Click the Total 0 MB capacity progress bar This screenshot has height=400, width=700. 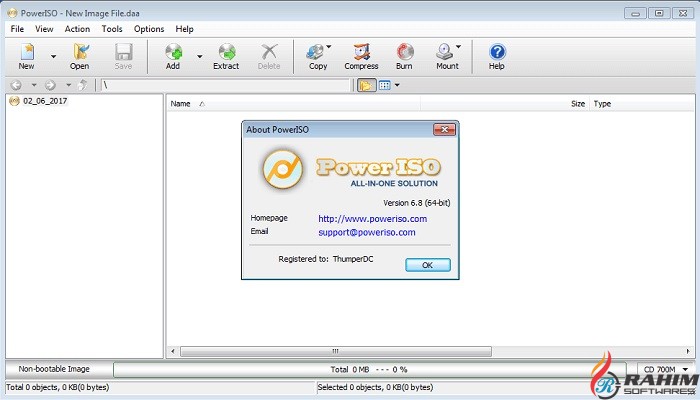click(x=369, y=369)
